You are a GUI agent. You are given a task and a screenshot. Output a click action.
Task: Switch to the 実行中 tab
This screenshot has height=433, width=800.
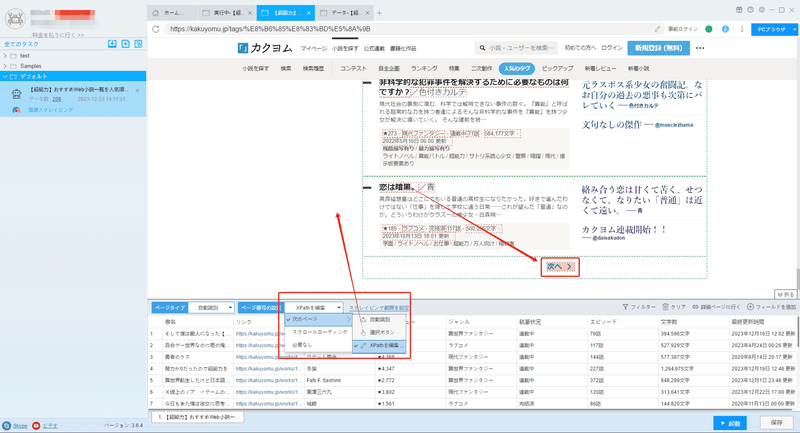[x=227, y=13]
